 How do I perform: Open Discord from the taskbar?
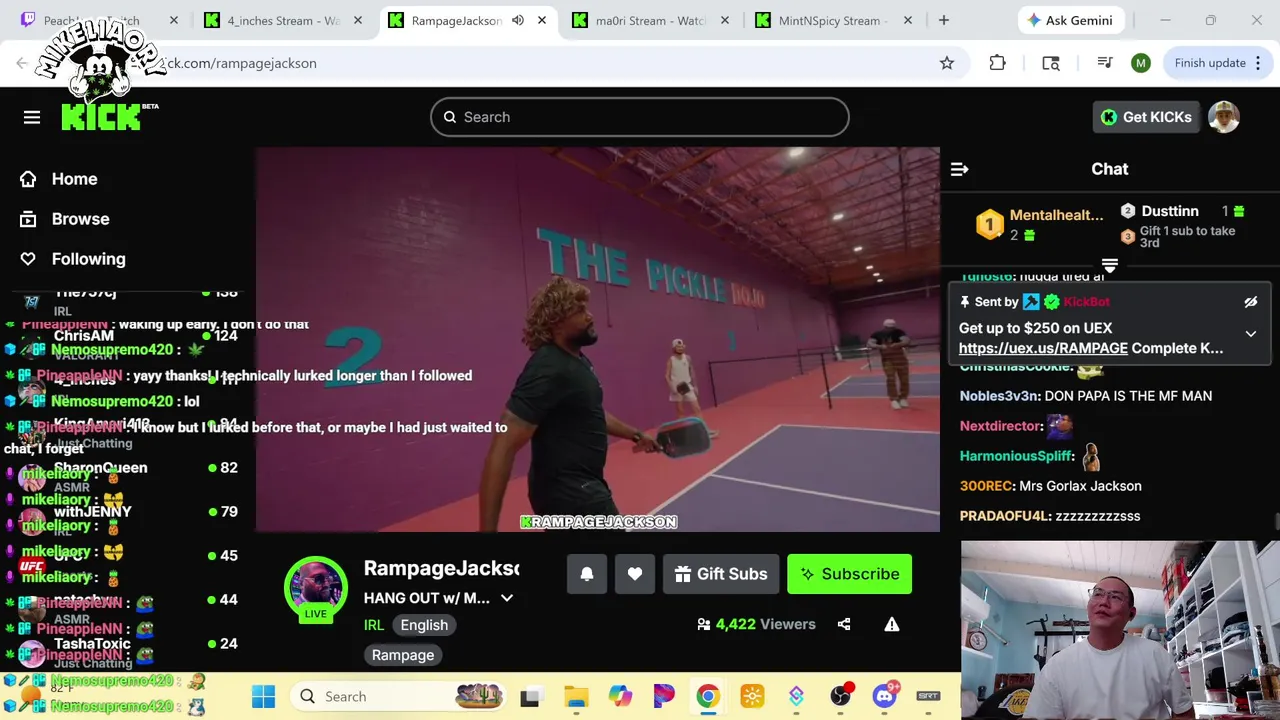pos(885,696)
